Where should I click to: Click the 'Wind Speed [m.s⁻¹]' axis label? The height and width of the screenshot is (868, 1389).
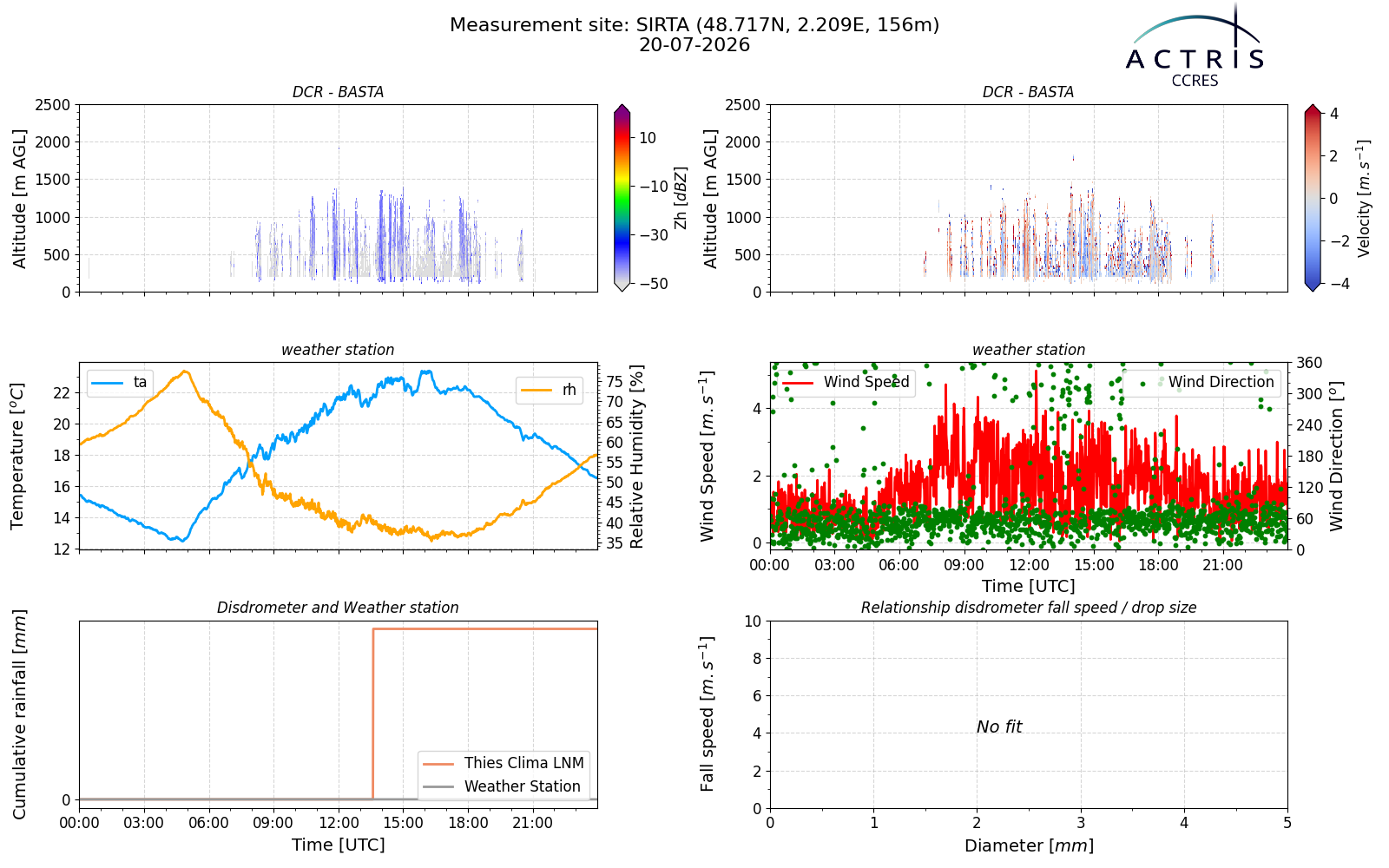pyautogui.click(x=708, y=456)
